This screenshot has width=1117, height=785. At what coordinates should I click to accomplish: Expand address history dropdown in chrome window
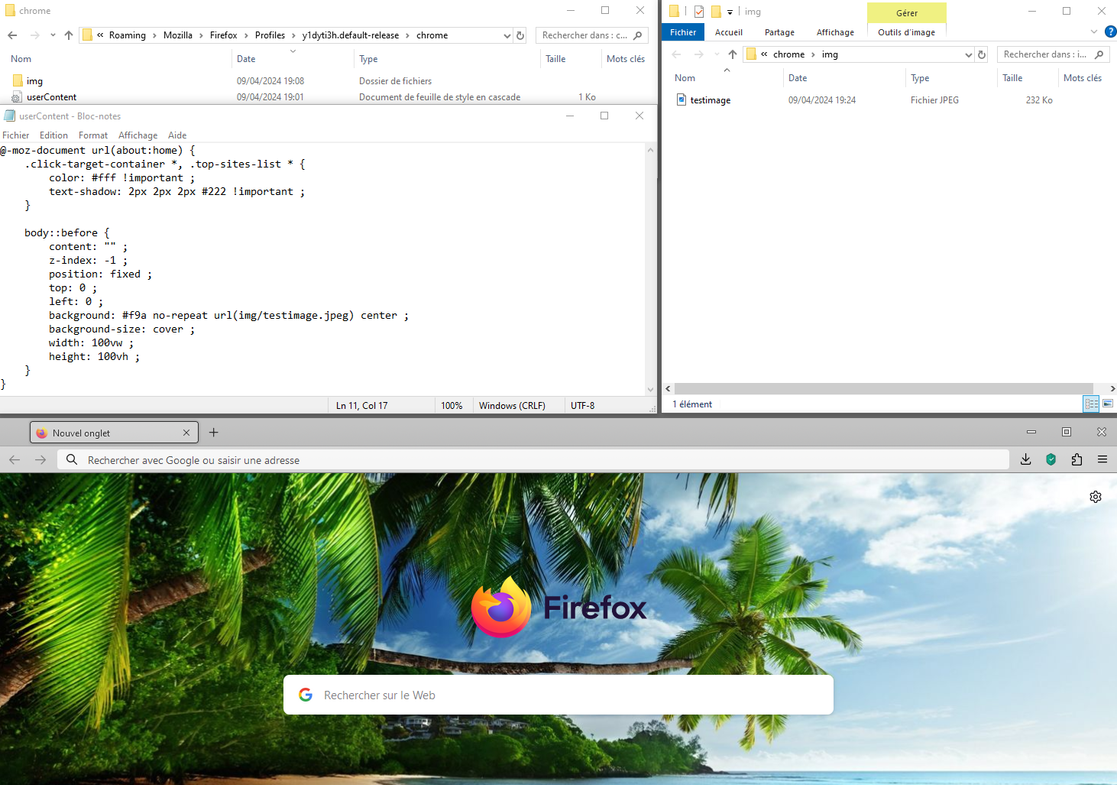click(x=507, y=35)
